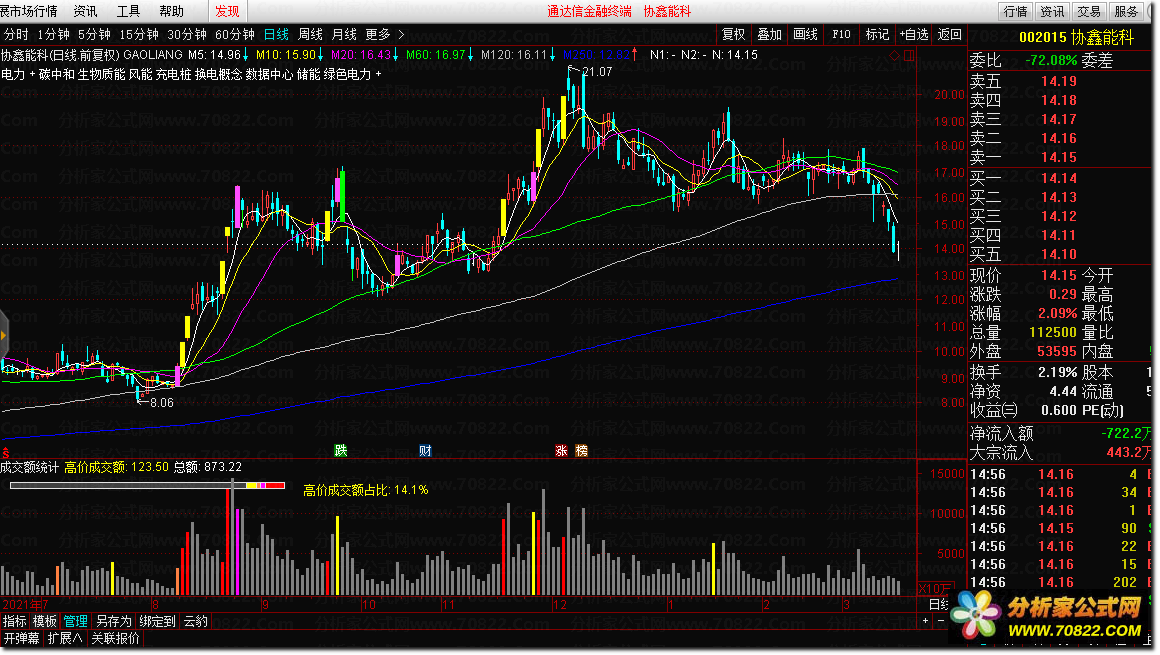Viewport: 1160px width, 655px height.
Task: Switch to 周线 weekly period
Action: (x=311, y=35)
